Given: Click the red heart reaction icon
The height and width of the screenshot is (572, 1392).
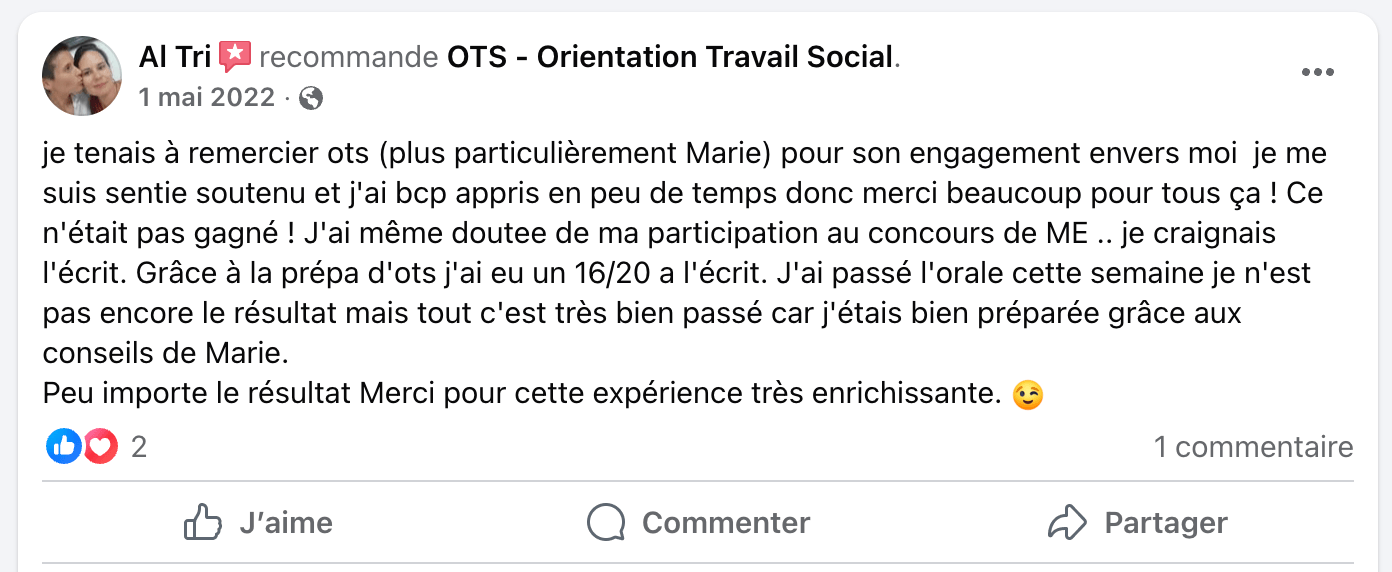Looking at the screenshot, I should pos(100,446).
